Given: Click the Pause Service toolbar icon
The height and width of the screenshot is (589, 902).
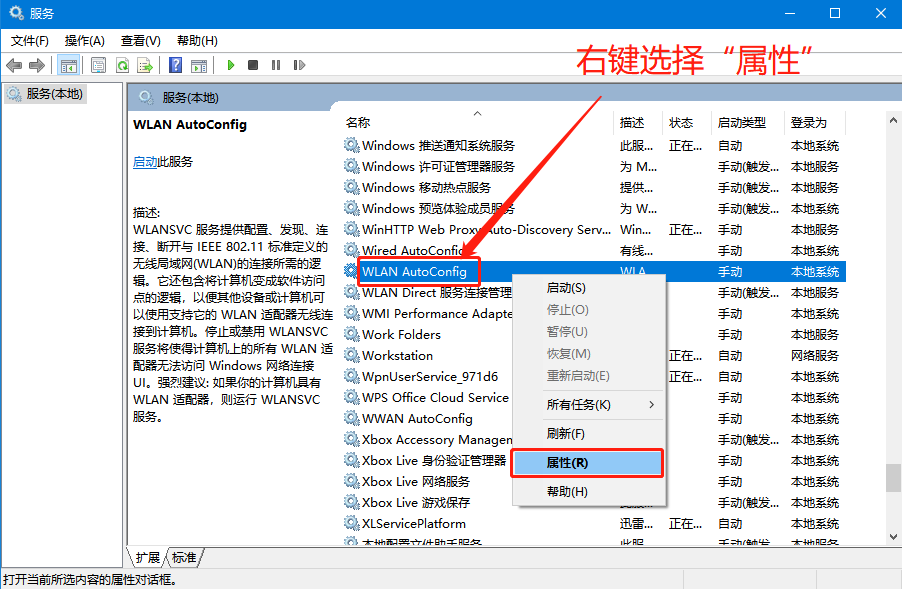Looking at the screenshot, I should 275,65.
